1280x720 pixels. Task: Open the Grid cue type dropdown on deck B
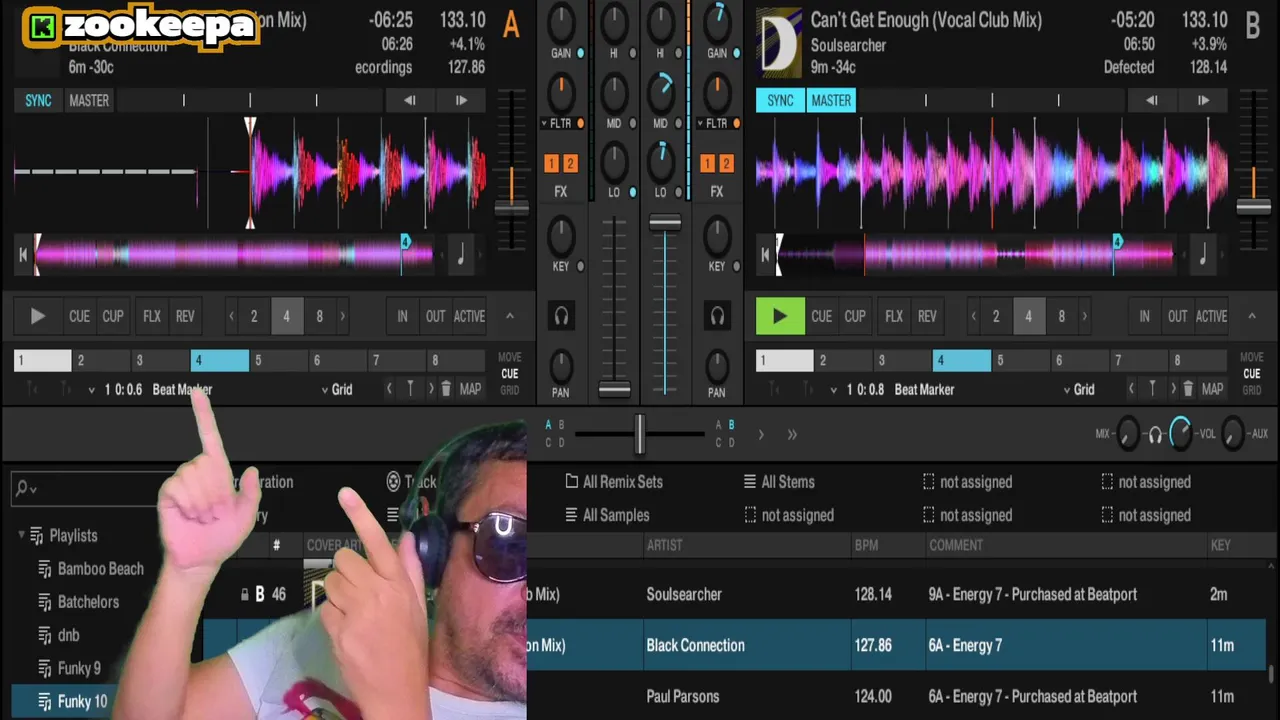click(x=1079, y=390)
